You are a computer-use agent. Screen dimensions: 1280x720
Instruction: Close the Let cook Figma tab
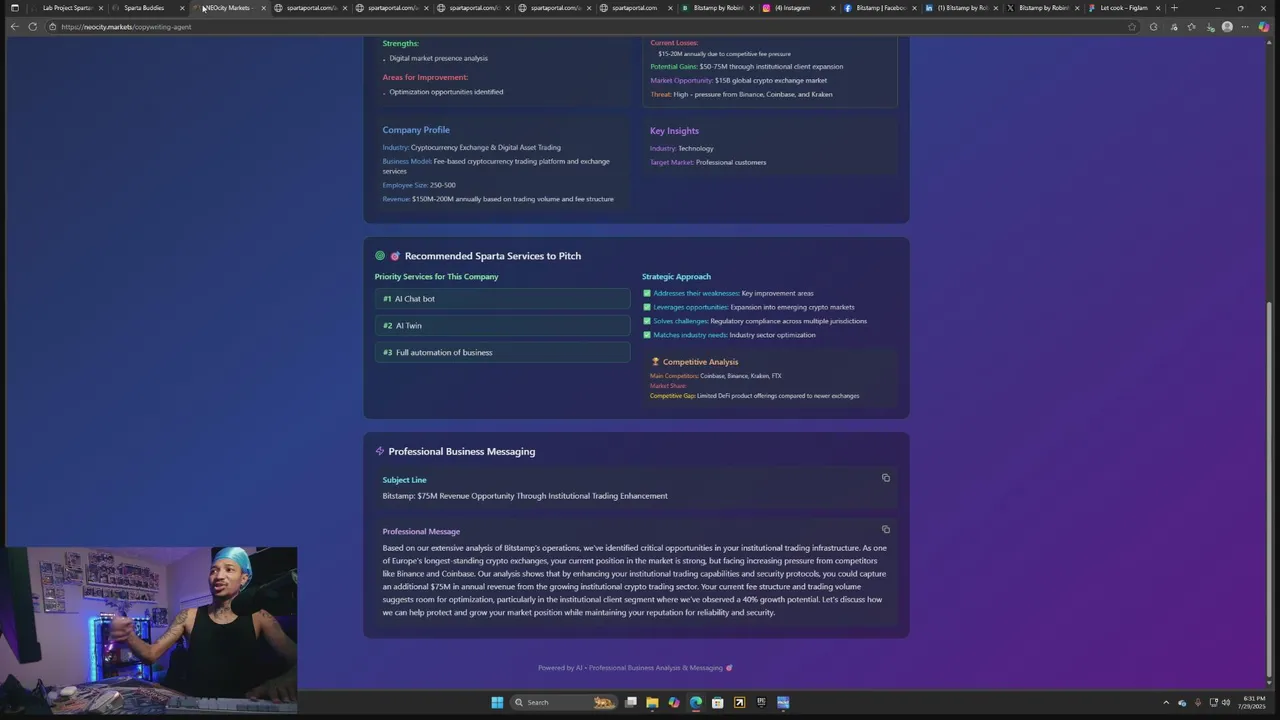[1158, 8]
